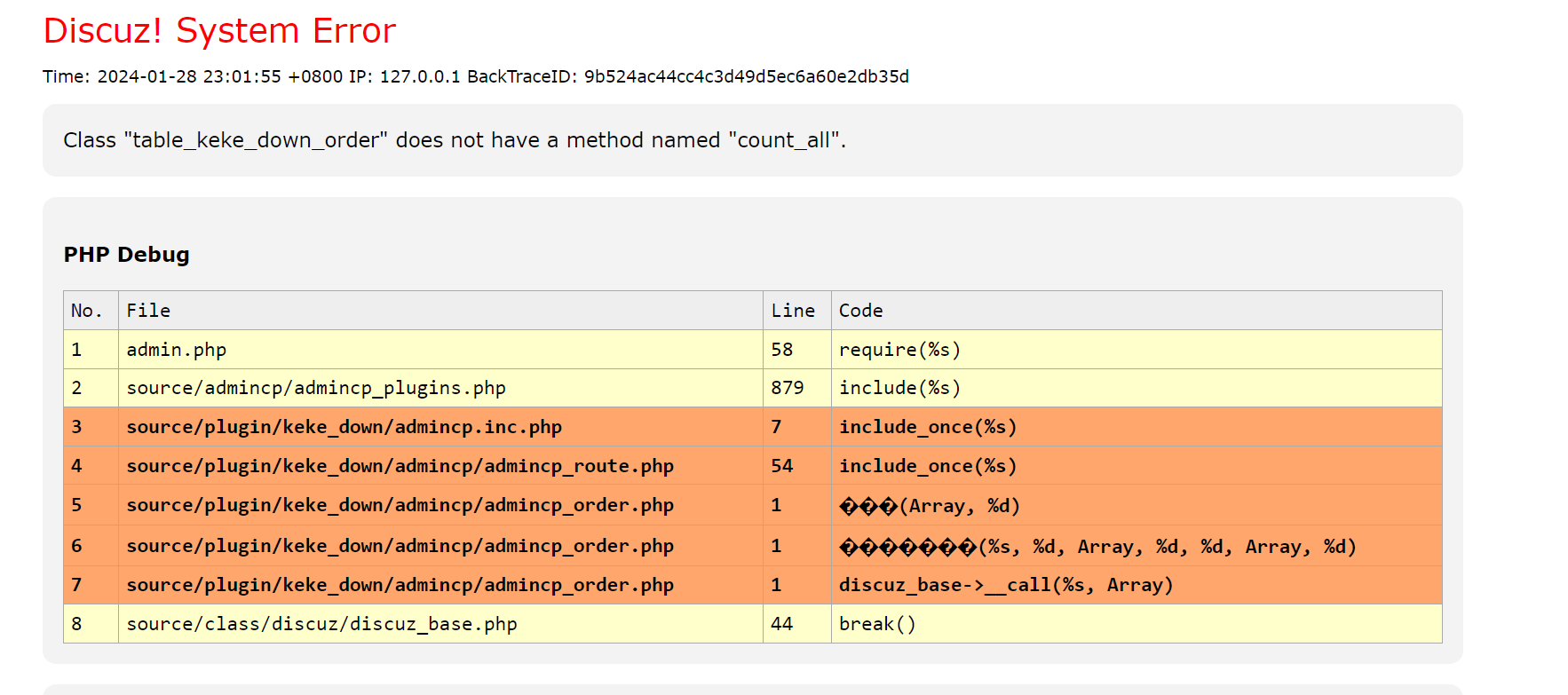Click 'discuz_base->__call(%s, Array)' code cell

(x=1136, y=585)
